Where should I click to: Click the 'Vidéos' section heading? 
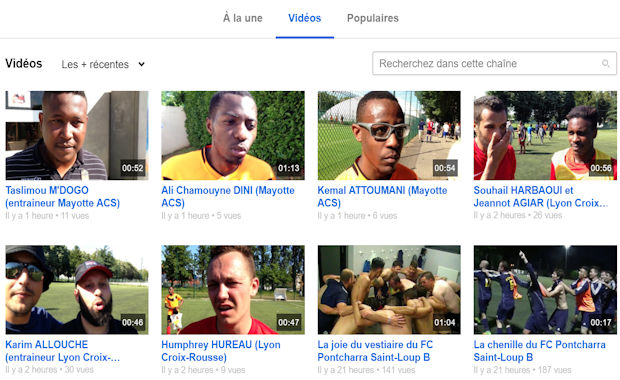[24, 63]
